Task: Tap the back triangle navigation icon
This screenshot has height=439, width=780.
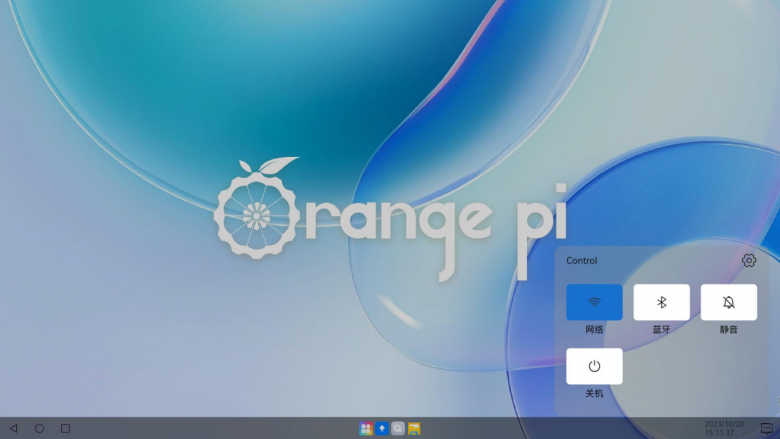Action: click(x=14, y=428)
